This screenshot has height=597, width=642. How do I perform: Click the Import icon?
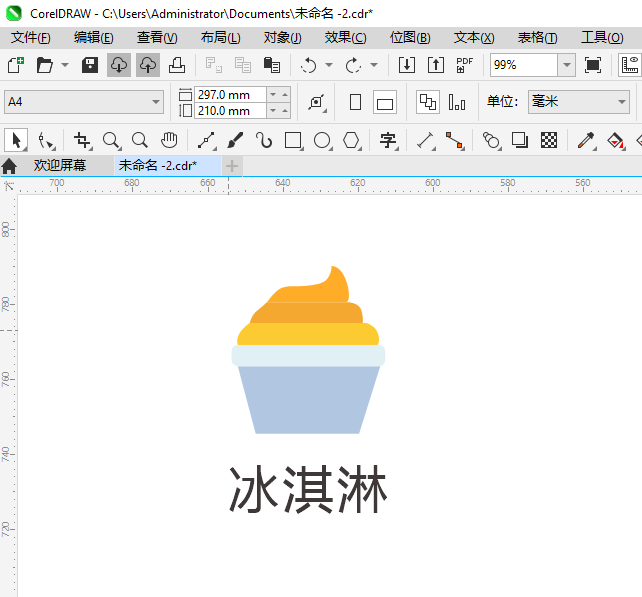tap(407, 65)
